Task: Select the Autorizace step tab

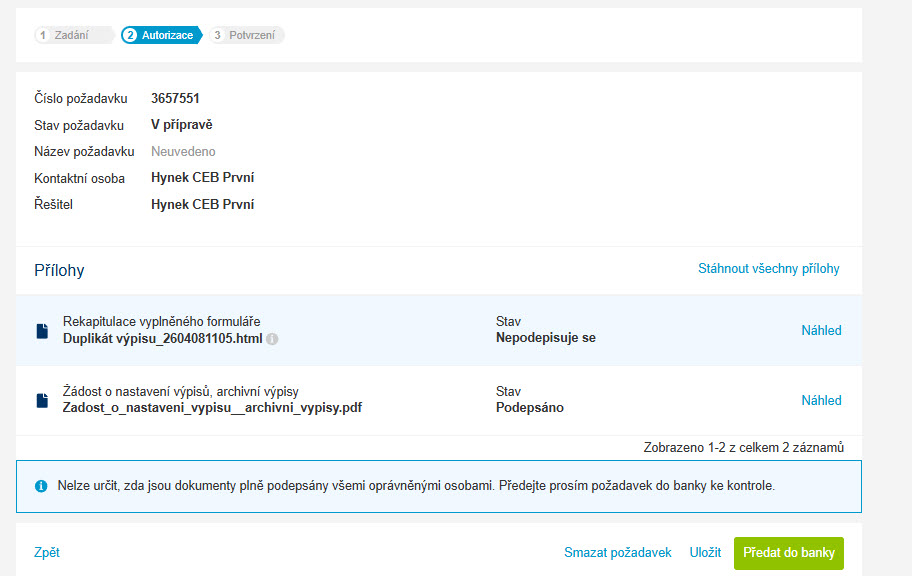Action: click(161, 35)
